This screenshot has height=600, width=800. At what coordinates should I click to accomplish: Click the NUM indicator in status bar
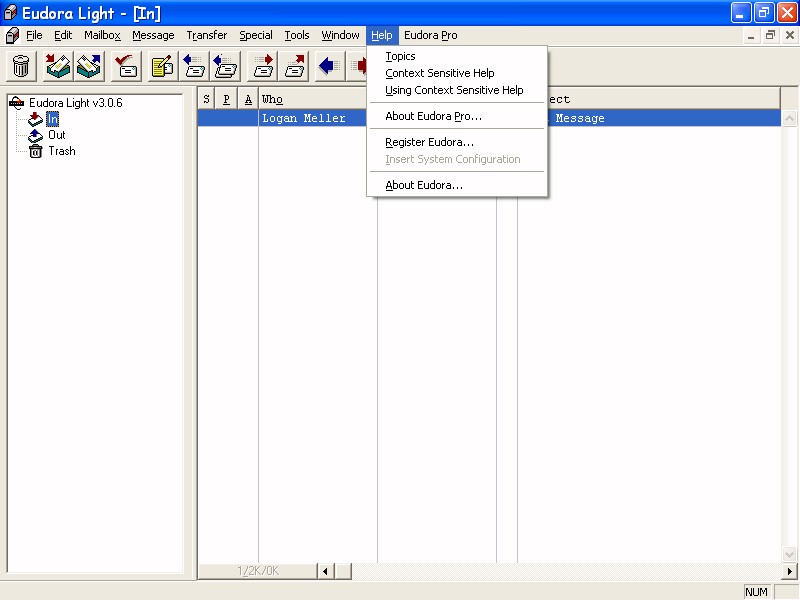(x=756, y=592)
